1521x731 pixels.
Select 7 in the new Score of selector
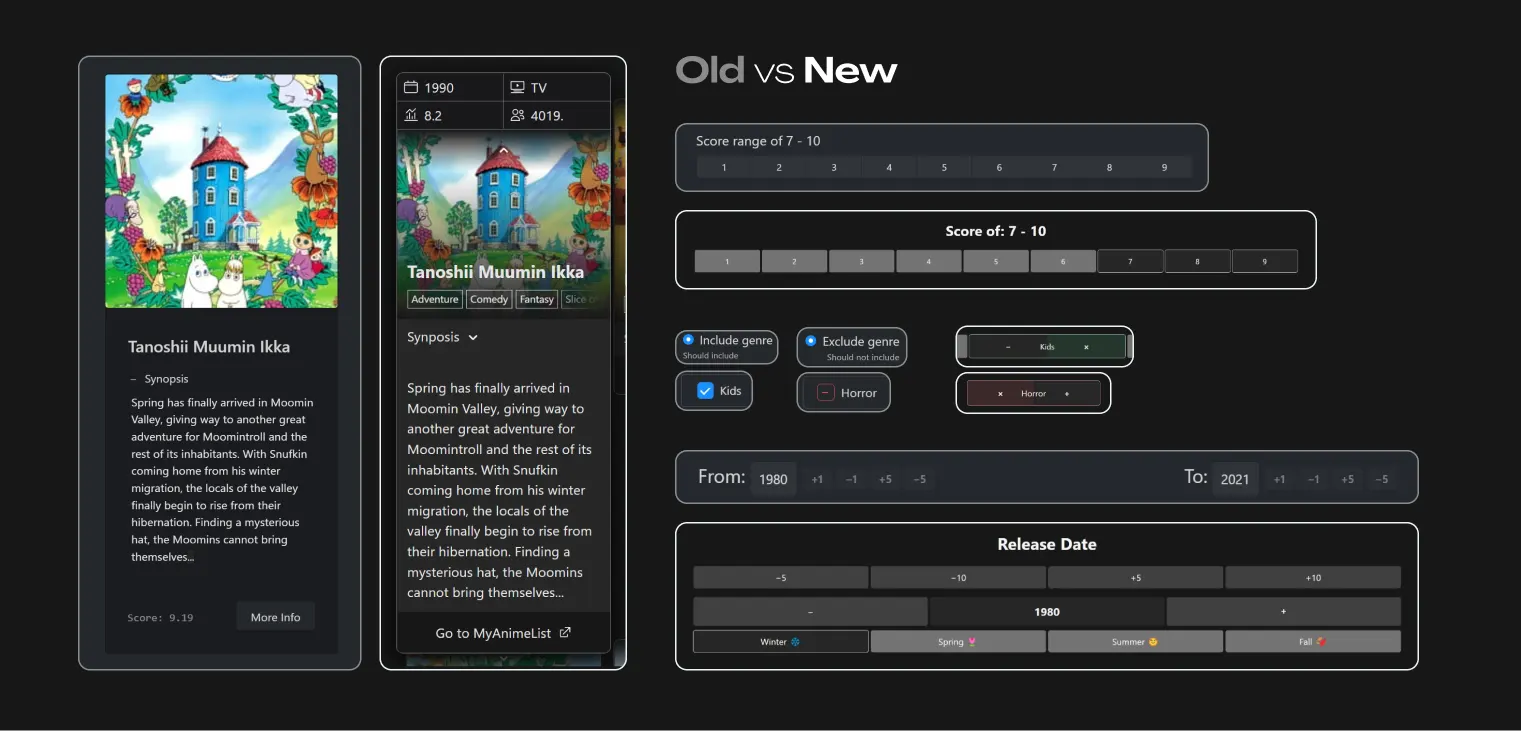pyautogui.click(x=1130, y=262)
